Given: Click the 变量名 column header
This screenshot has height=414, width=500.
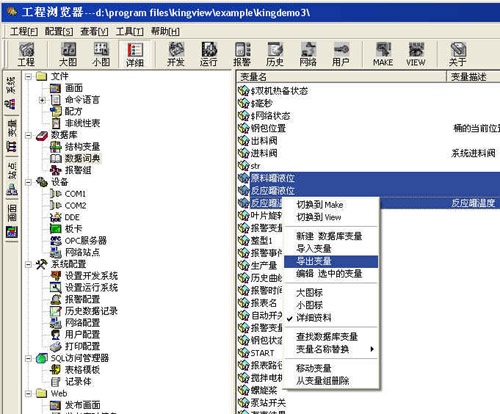Looking at the screenshot, I should point(341,77).
